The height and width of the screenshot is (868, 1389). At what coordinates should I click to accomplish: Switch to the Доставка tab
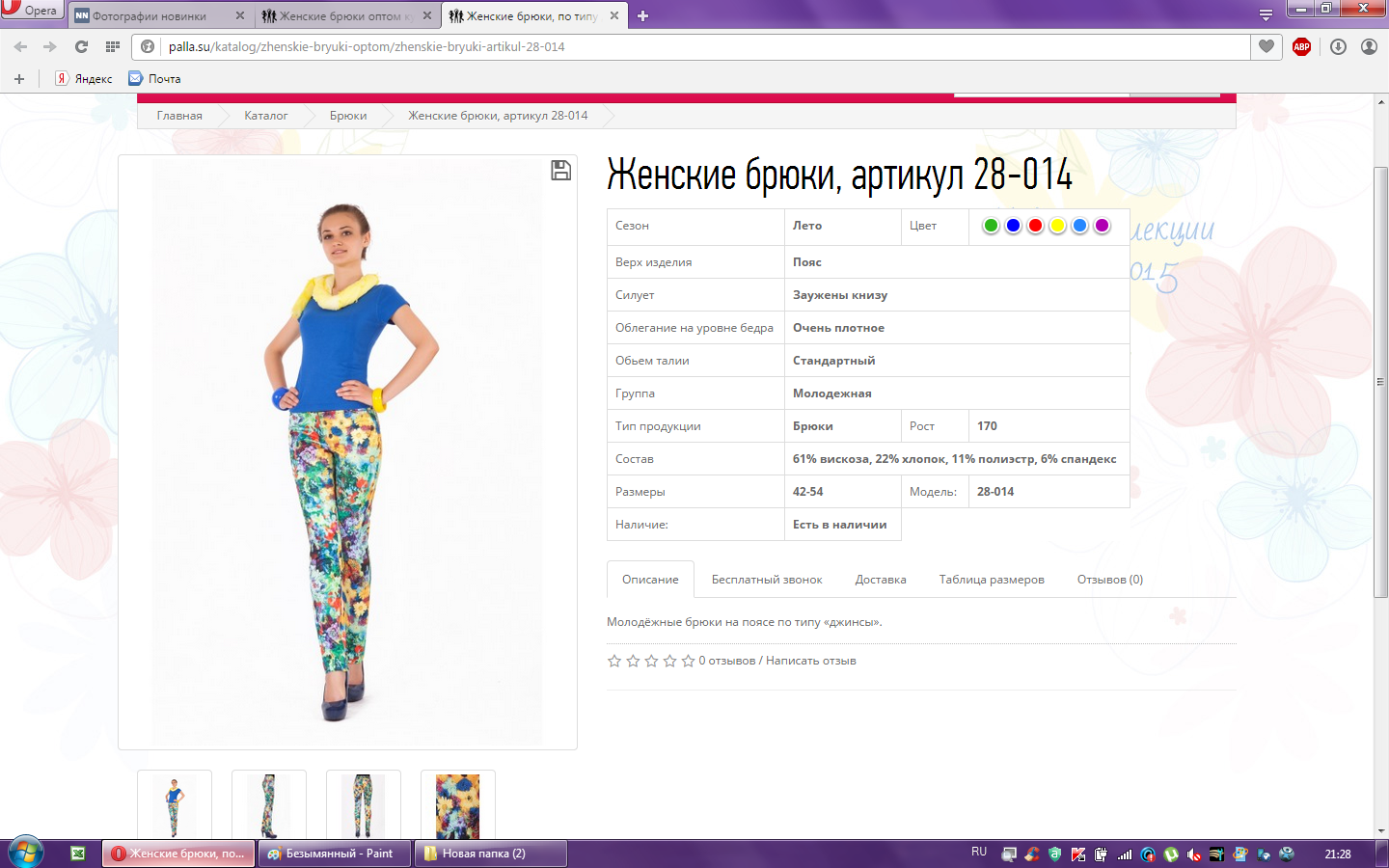coord(880,580)
